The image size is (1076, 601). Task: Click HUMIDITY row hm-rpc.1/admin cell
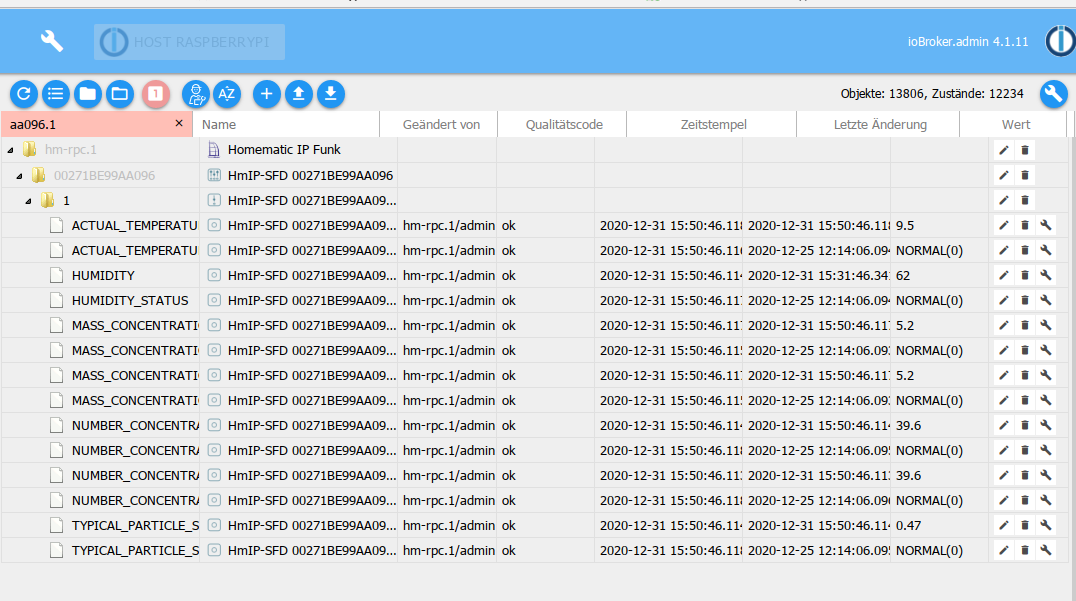pyautogui.click(x=449, y=276)
